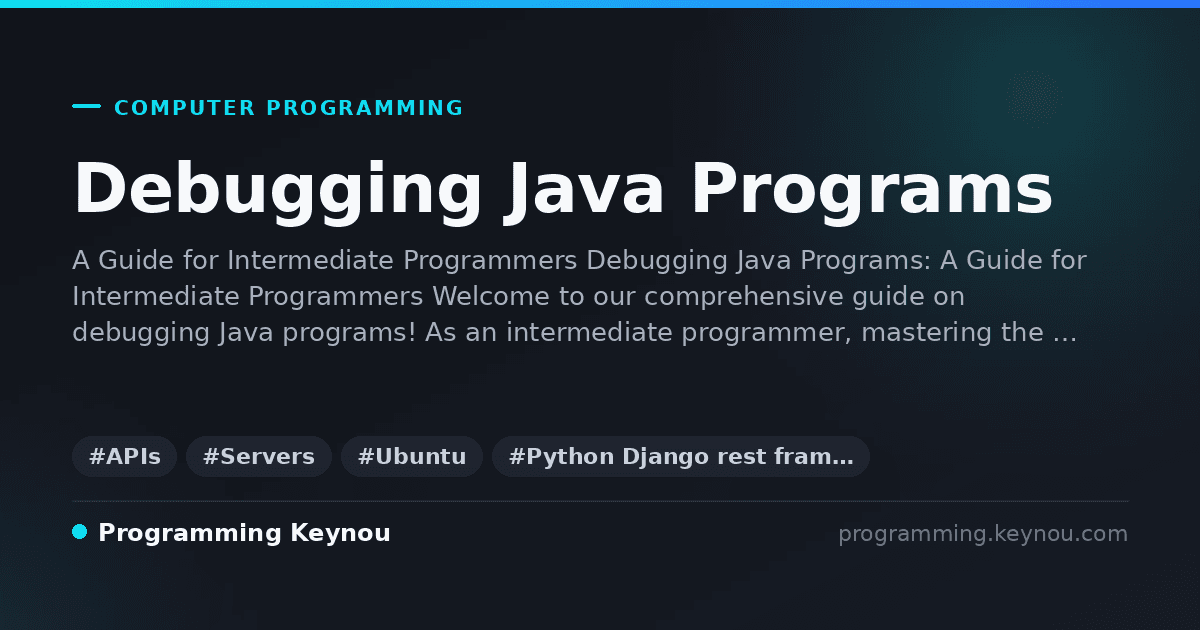
Task: Select the #APIs tag
Action: point(124,457)
